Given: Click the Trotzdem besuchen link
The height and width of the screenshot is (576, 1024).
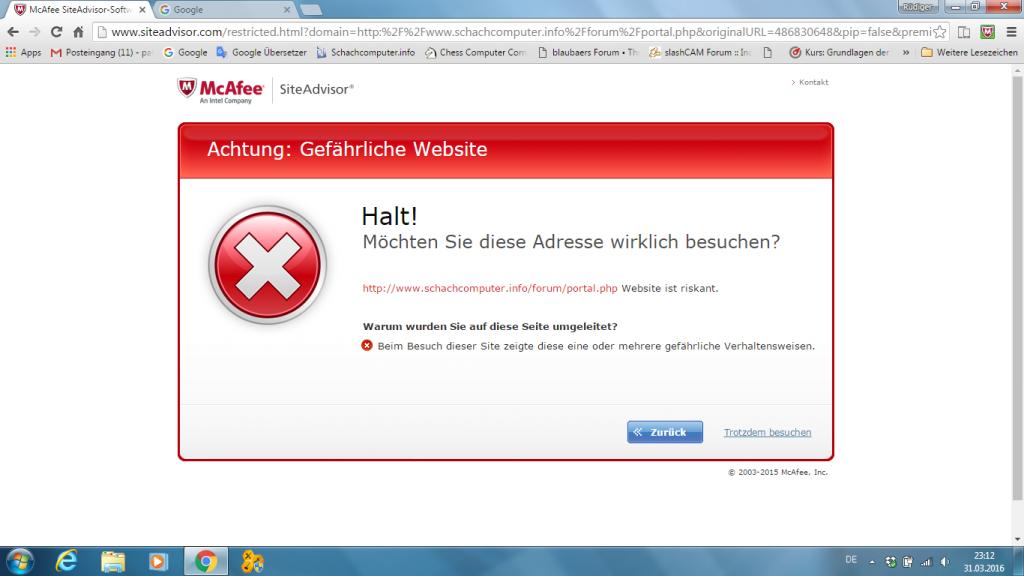Looking at the screenshot, I should (767, 432).
